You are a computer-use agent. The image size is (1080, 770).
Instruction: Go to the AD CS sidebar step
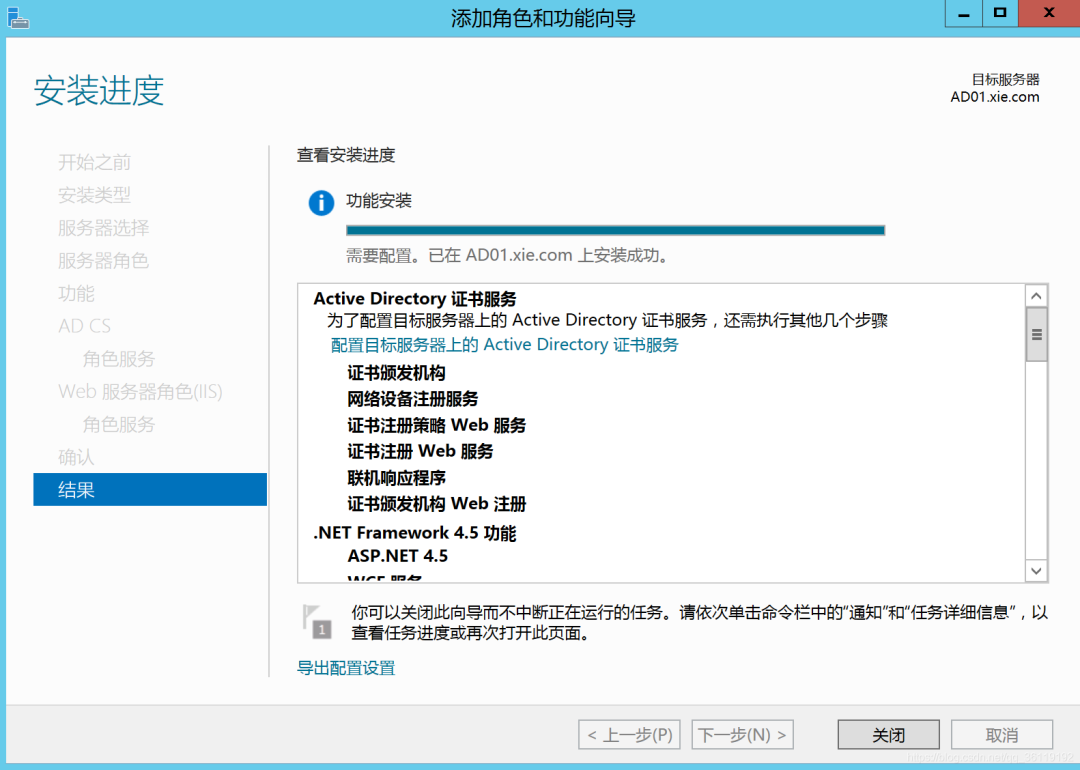point(85,326)
